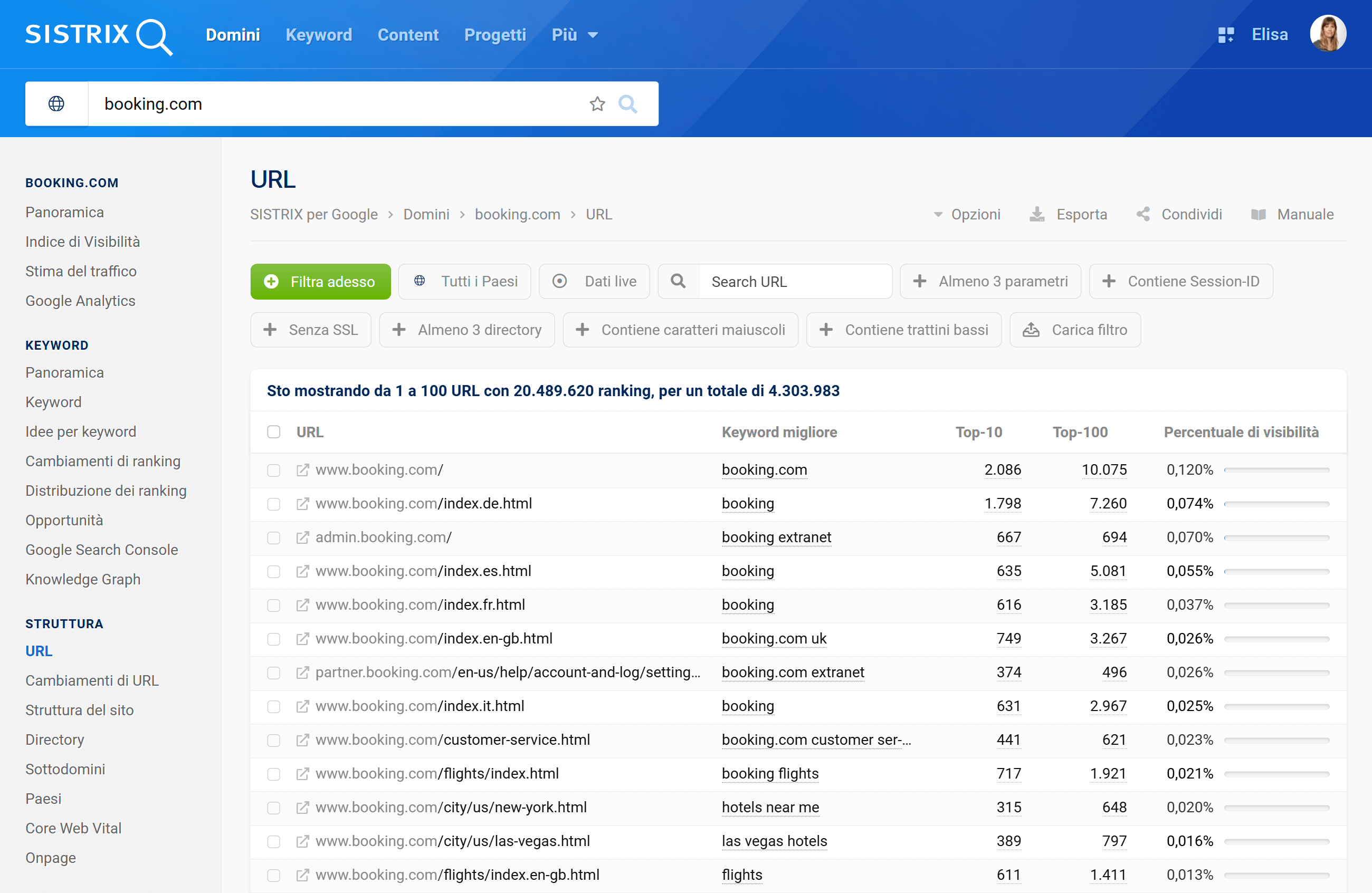Open the Keyword top menu
1372x893 pixels.
click(319, 35)
